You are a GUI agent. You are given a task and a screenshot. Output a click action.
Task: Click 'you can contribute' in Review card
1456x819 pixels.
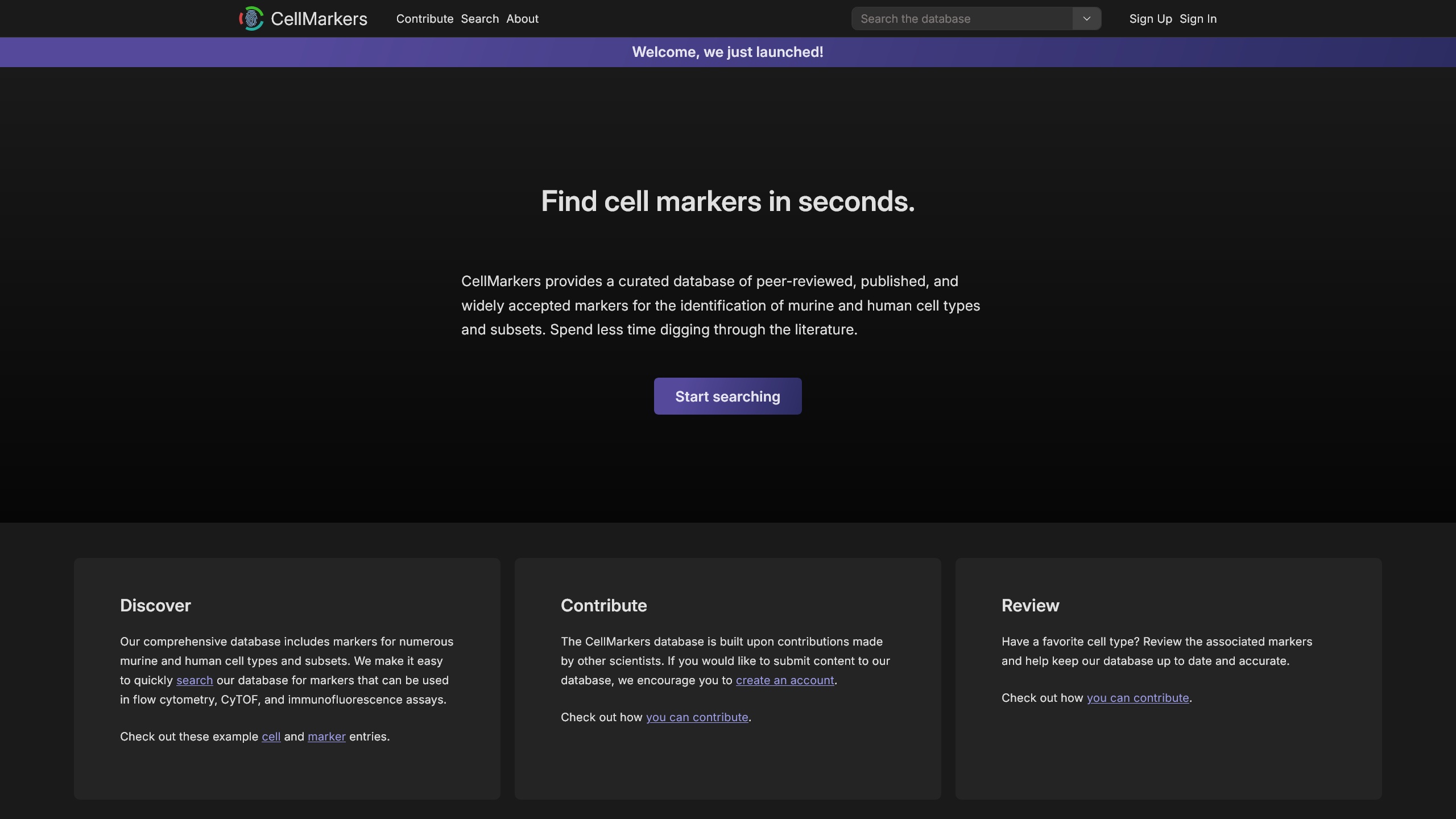pyautogui.click(x=1137, y=698)
